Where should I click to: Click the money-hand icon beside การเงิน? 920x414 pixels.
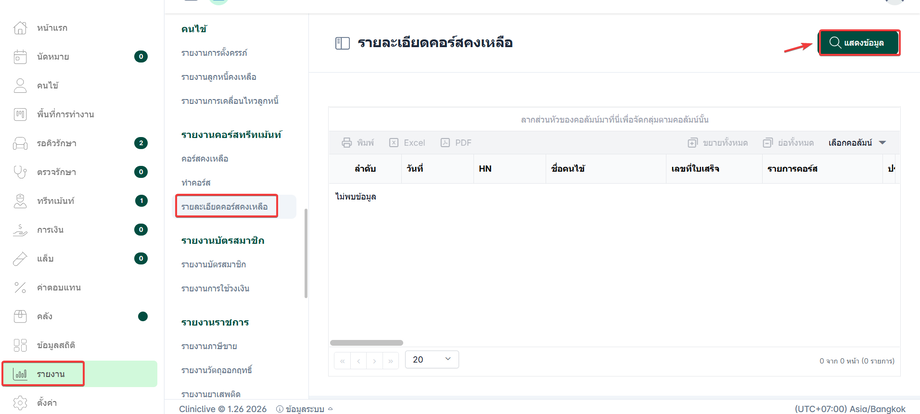point(21,229)
